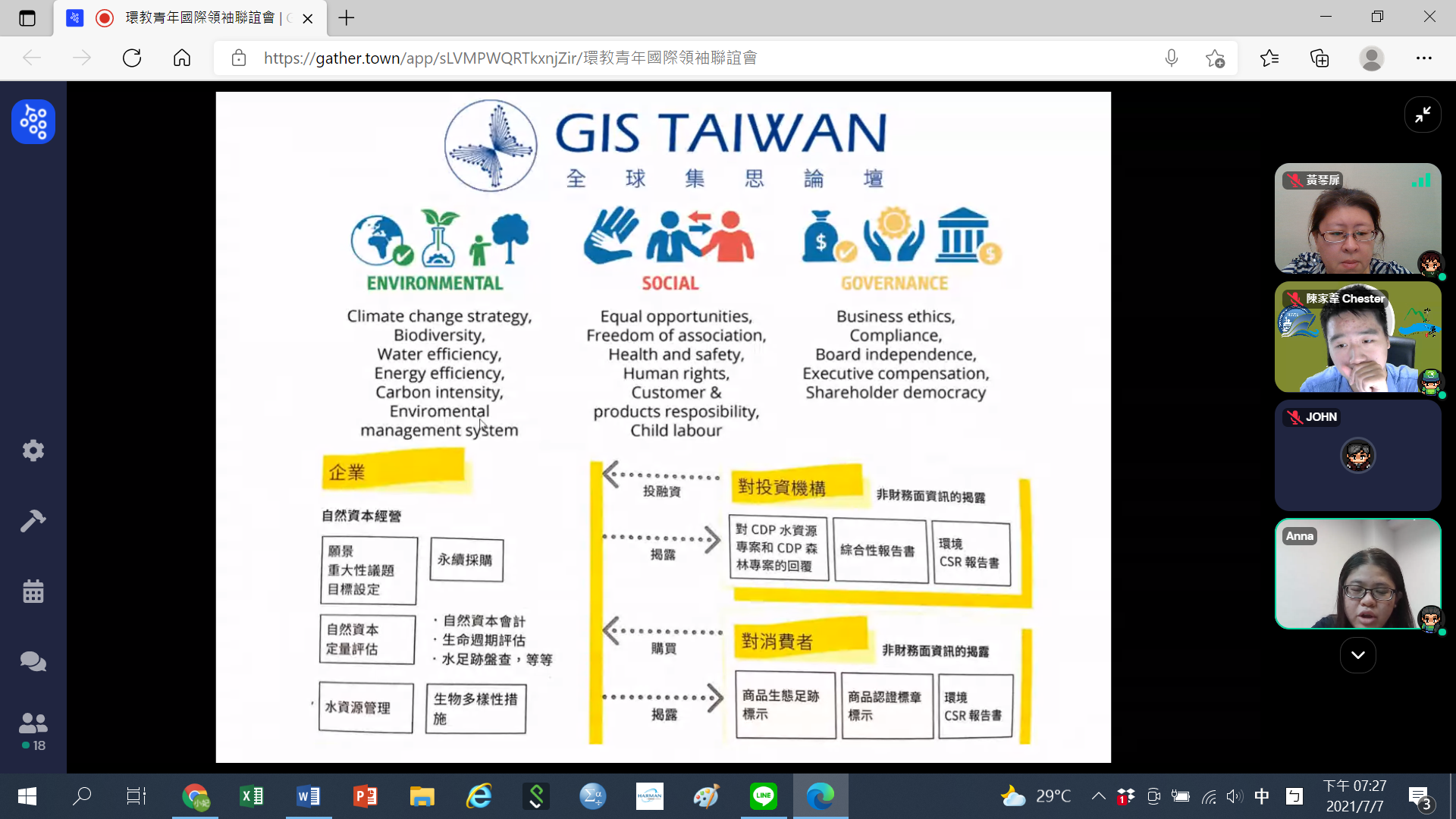Open LINE from the taskbar

(x=764, y=796)
